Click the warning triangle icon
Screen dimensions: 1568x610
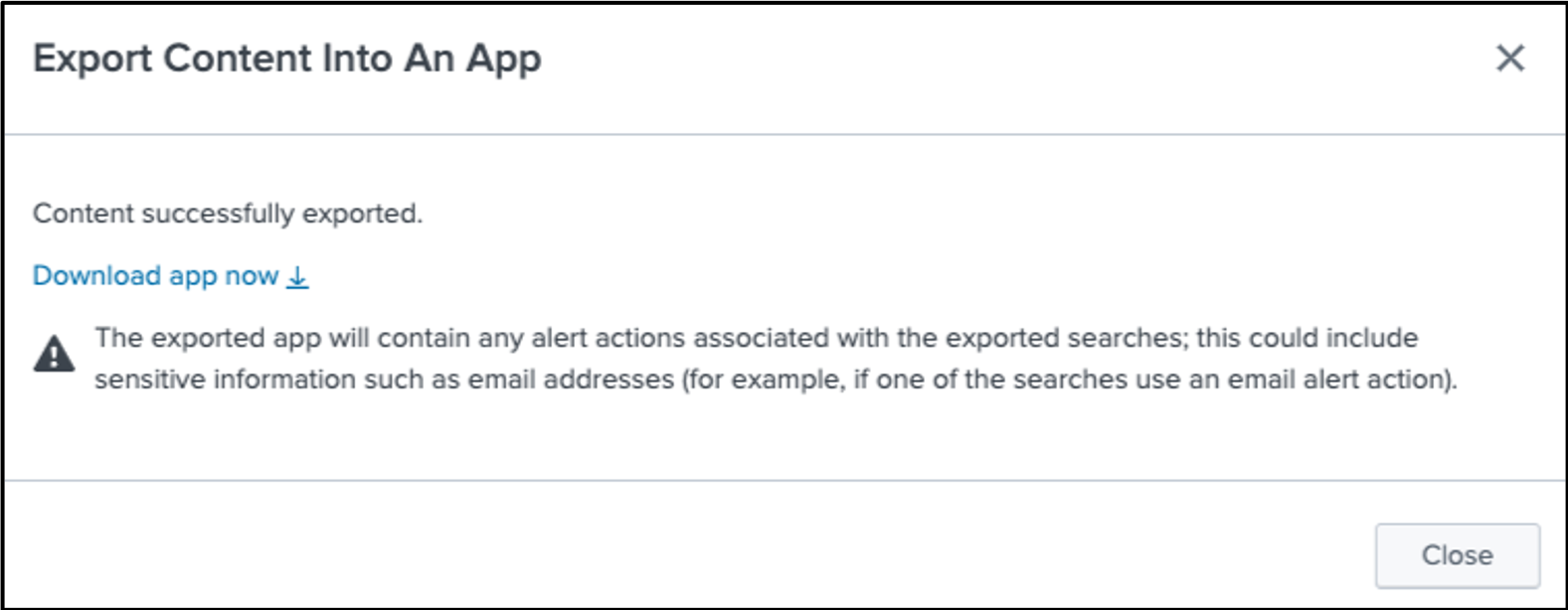[54, 354]
